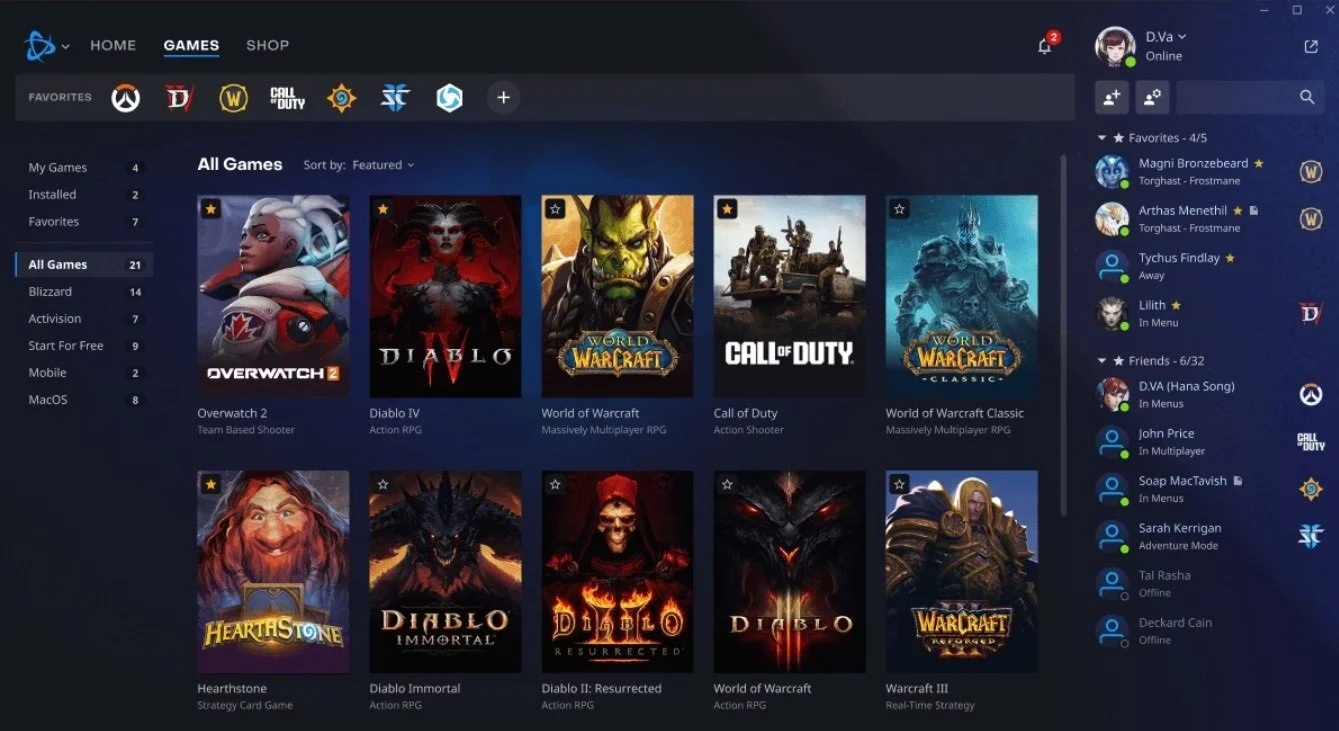Select the GAMES tab

[x=191, y=45]
